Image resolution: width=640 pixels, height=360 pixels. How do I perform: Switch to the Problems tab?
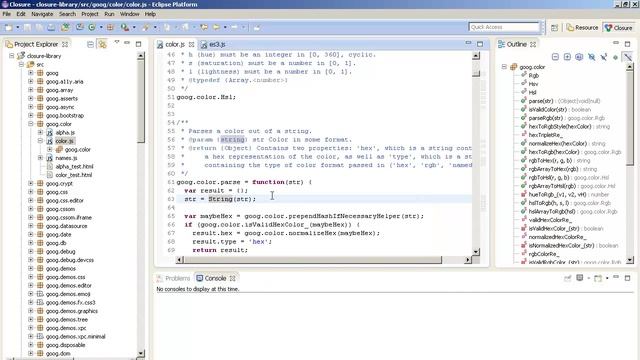(173, 278)
